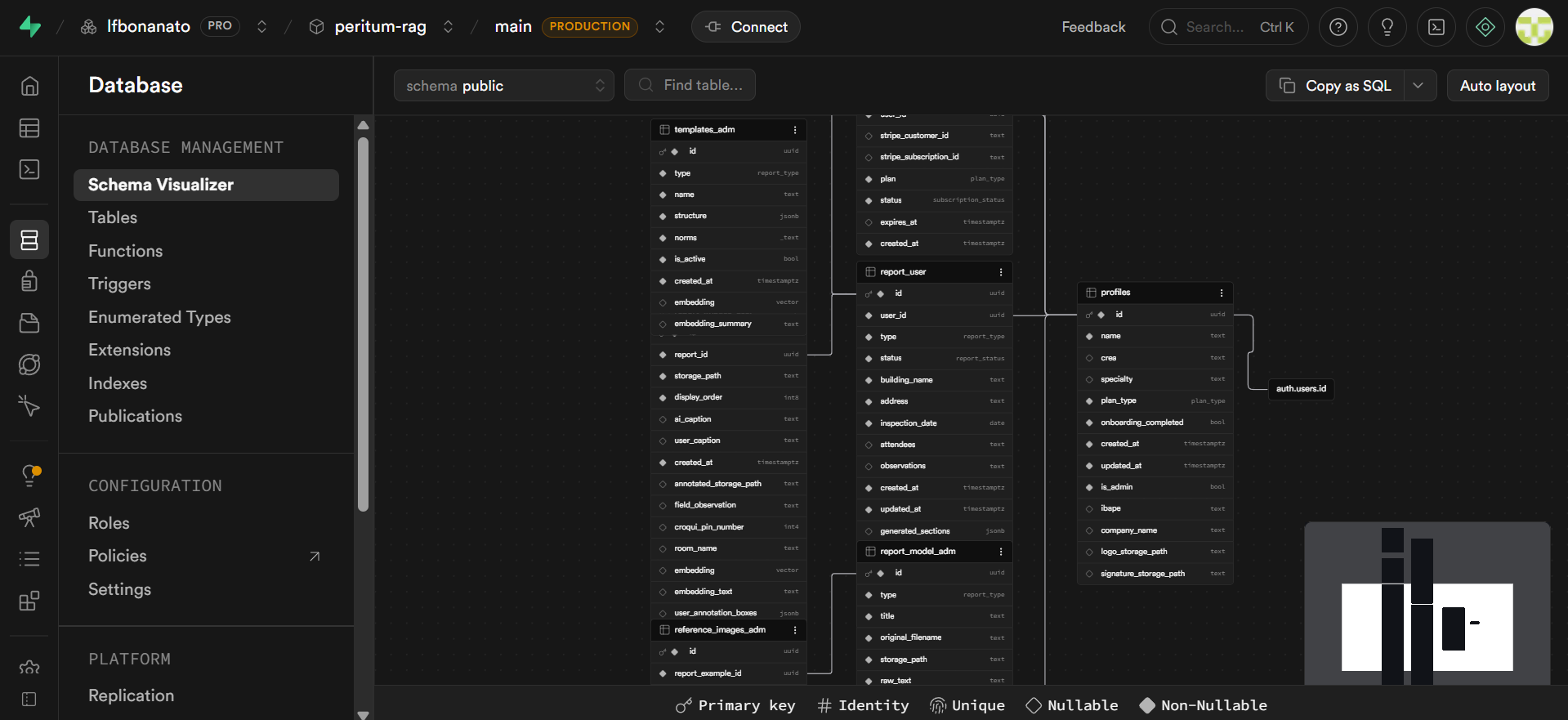Open the inline SQL terminal icon
The image size is (1568, 720).
tap(1436, 27)
